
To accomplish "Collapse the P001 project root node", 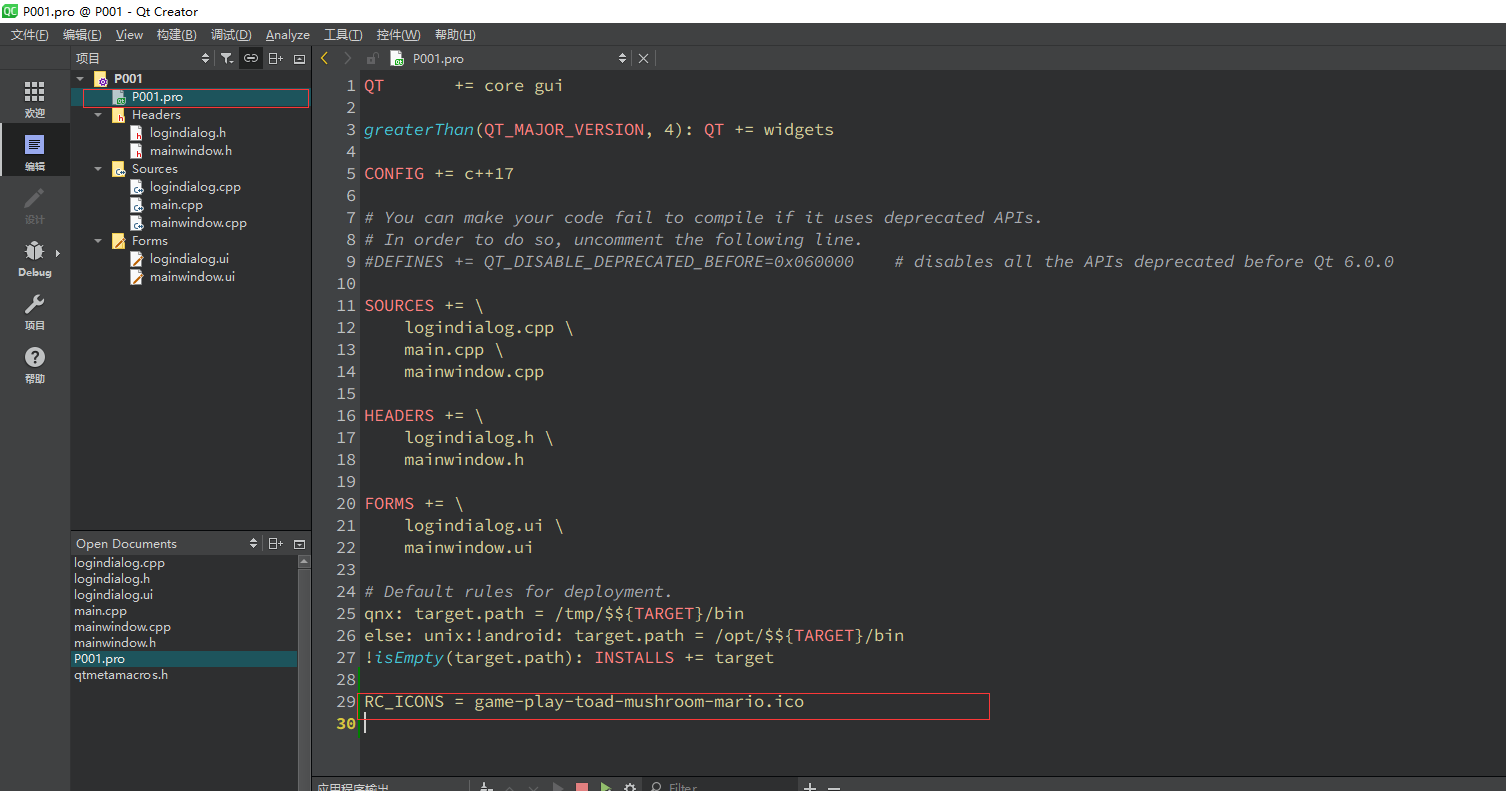I will (x=80, y=78).
